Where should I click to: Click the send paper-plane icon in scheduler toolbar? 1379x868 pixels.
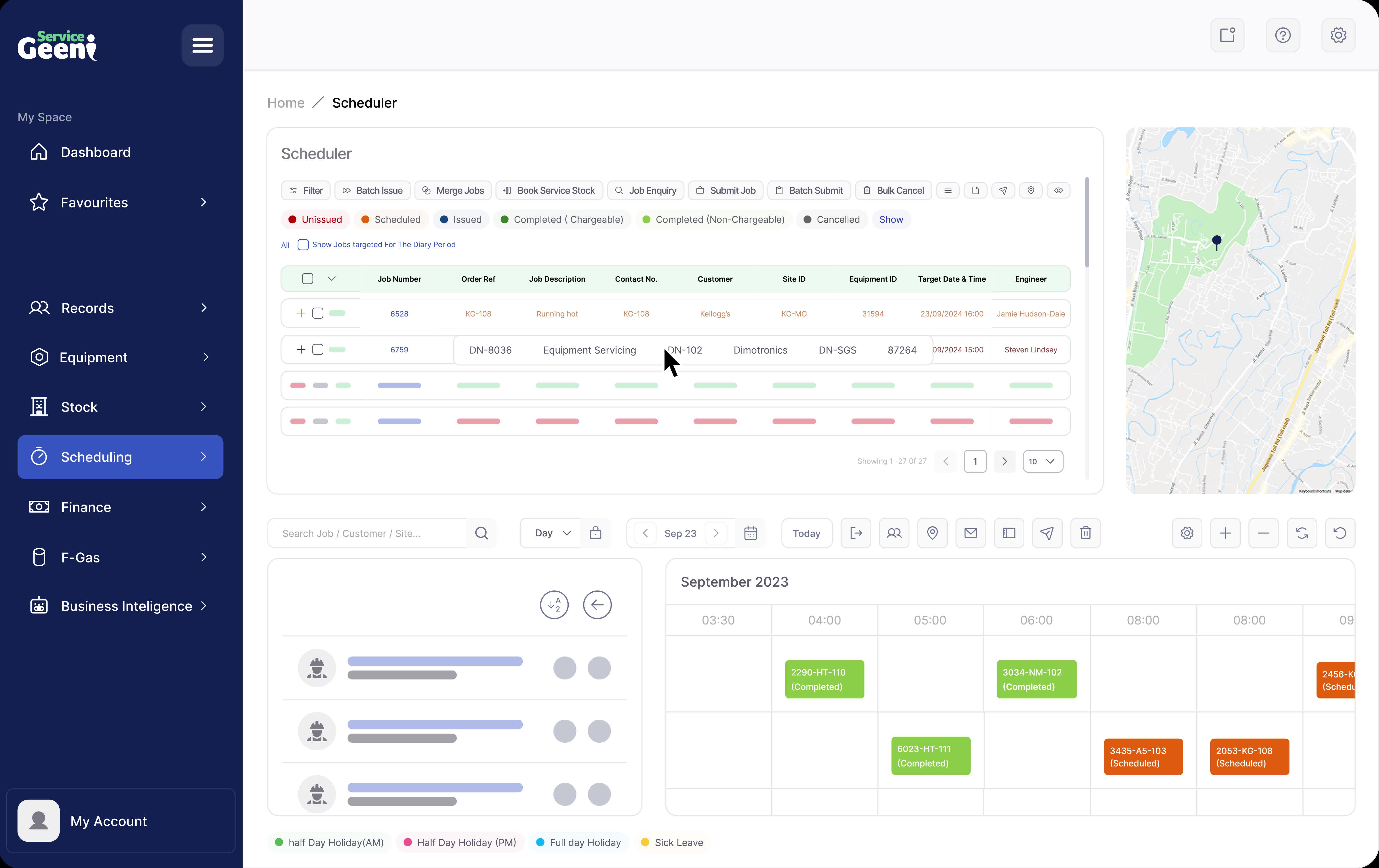1003,191
